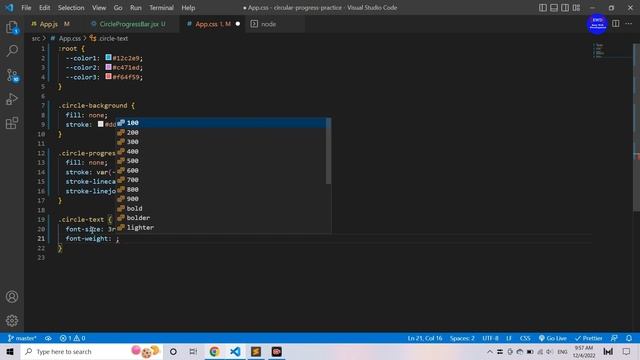Click the taskbar search box
The image size is (640, 360).
(92, 351)
